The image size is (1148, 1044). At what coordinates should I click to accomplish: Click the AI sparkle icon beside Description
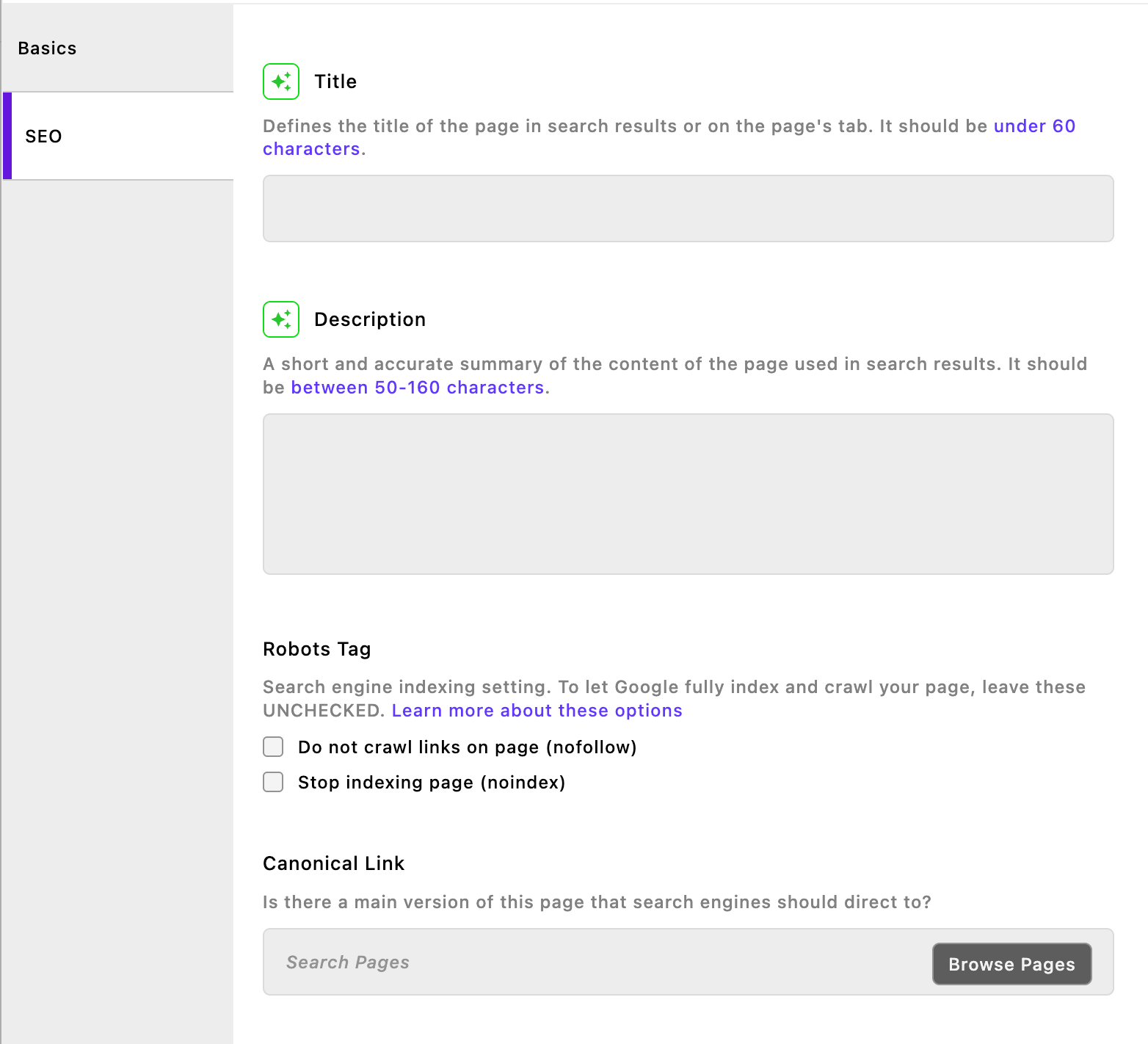281,319
